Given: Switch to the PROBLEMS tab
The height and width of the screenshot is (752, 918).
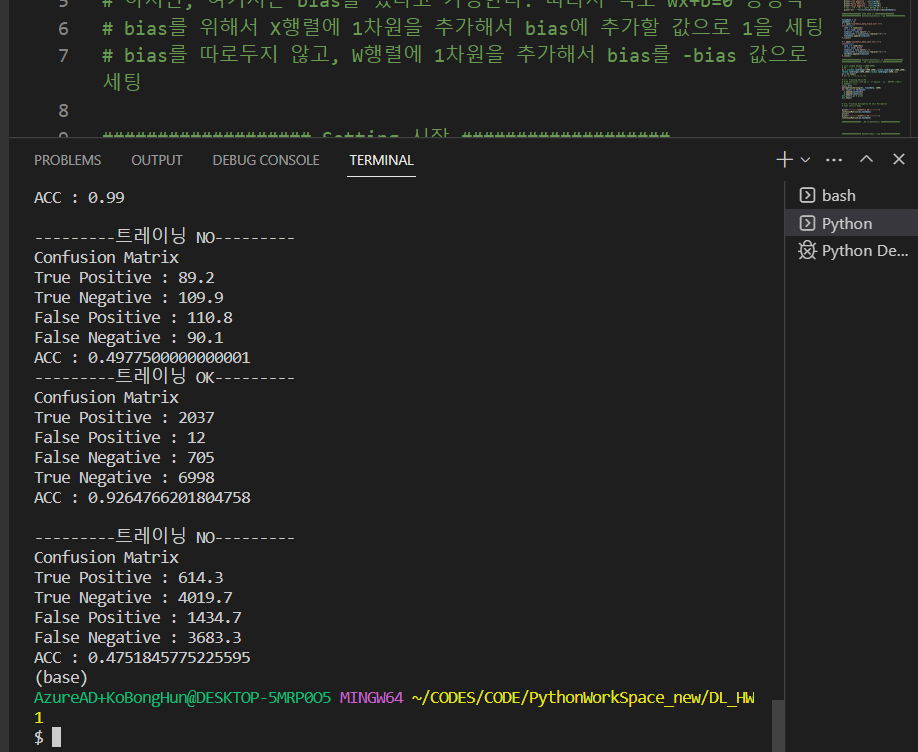Looking at the screenshot, I should pos(67,160).
